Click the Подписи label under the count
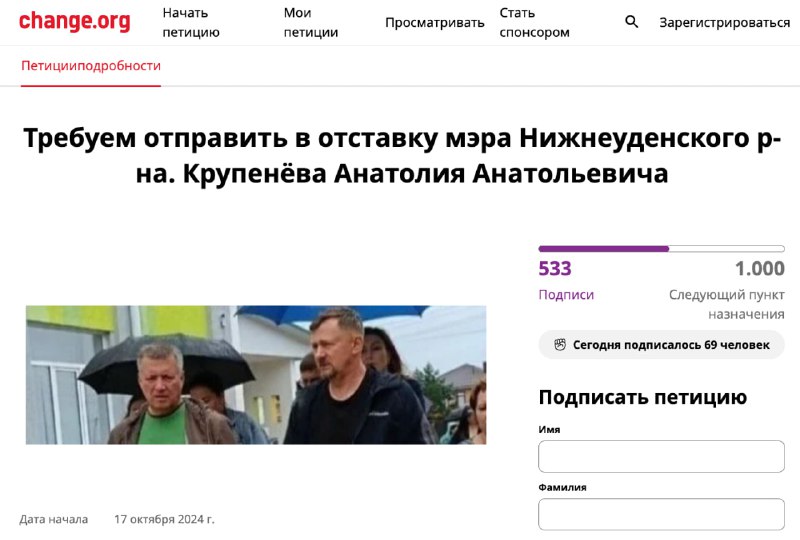800x540 pixels. tap(566, 294)
